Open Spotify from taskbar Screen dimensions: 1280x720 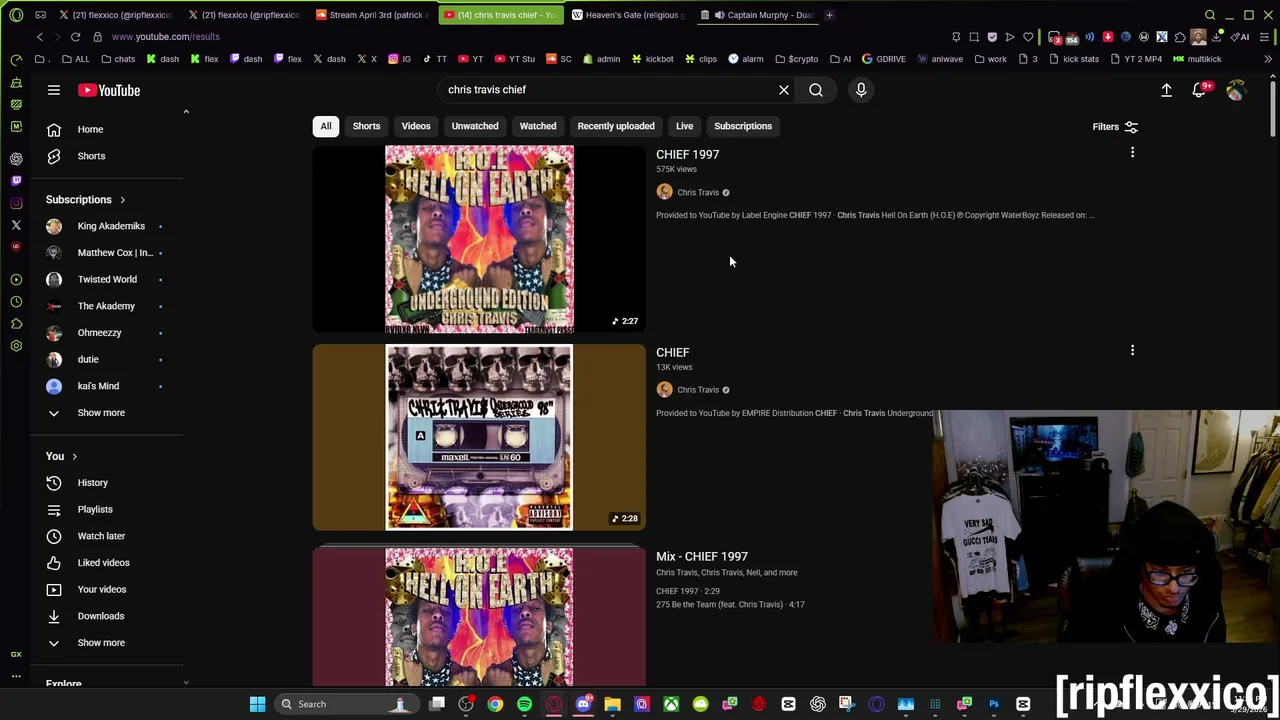click(x=524, y=704)
